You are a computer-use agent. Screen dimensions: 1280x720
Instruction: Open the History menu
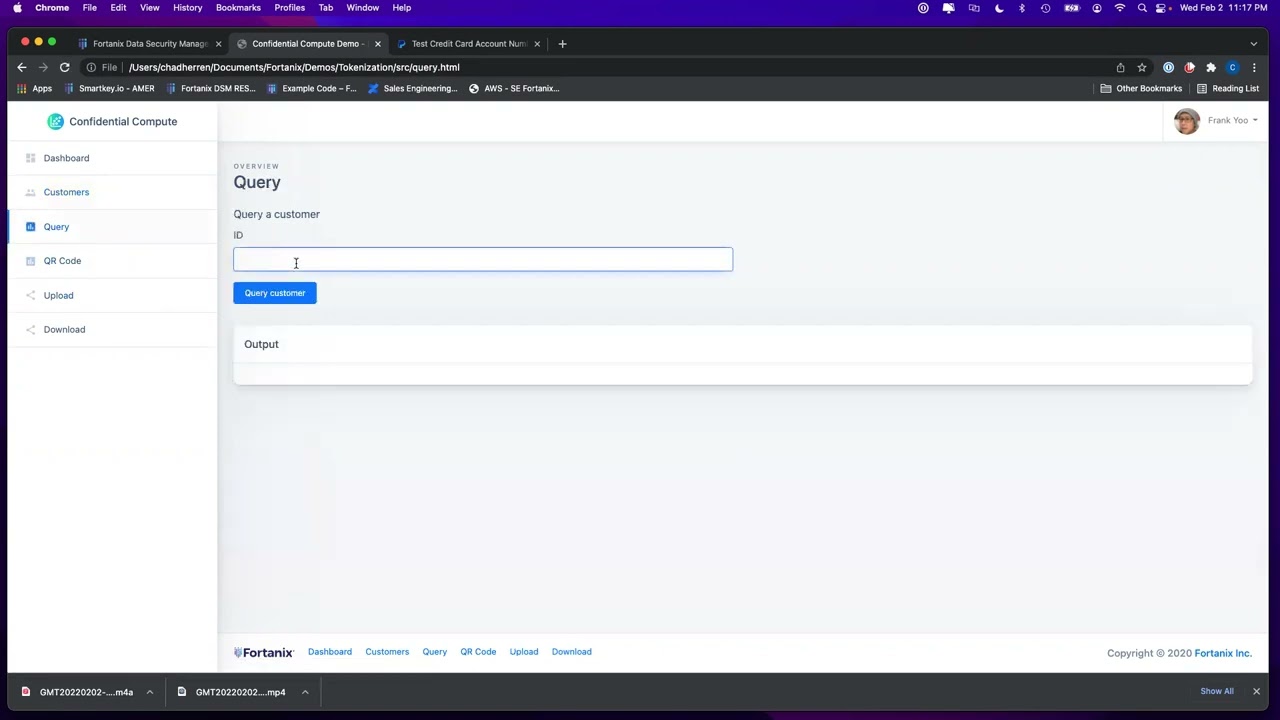click(x=187, y=8)
